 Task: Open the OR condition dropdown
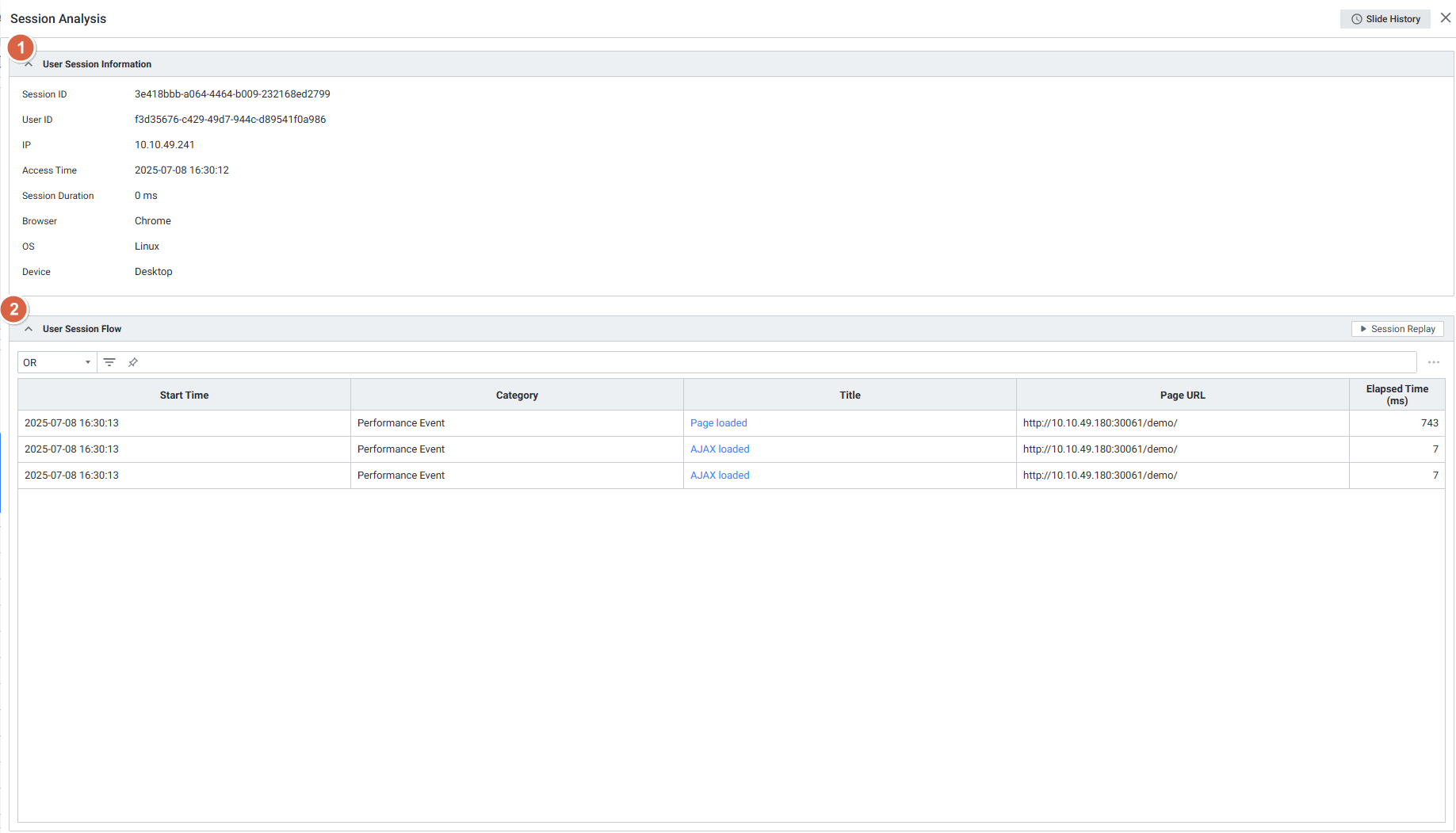click(56, 362)
